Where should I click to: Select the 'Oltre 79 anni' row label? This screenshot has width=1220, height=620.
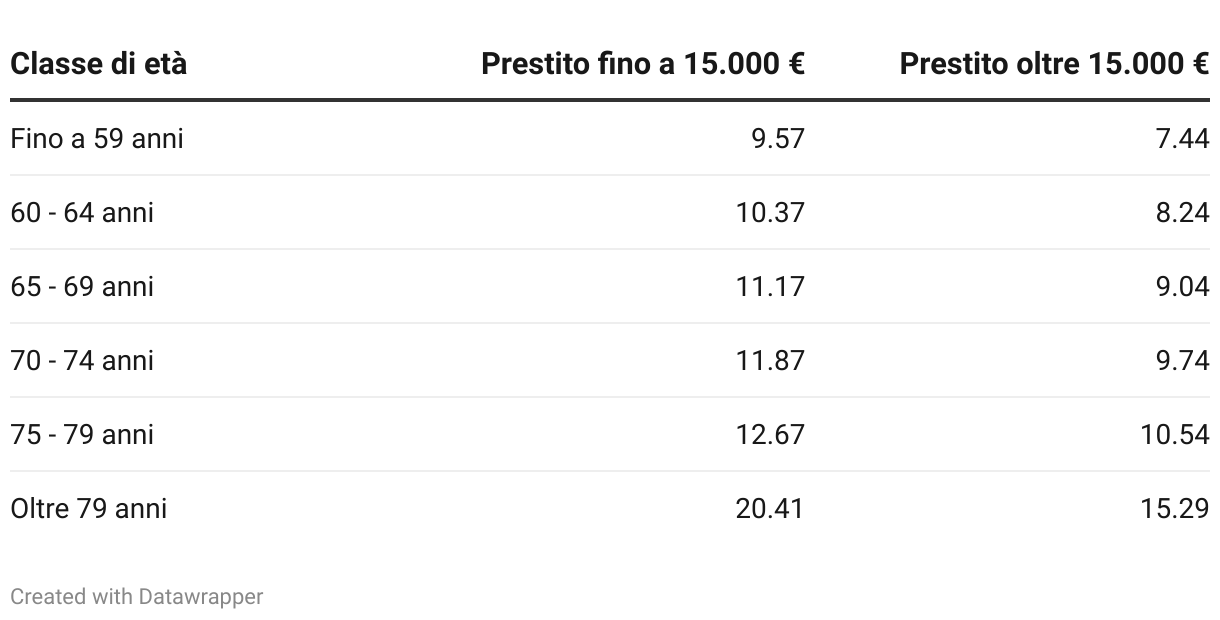tap(89, 508)
